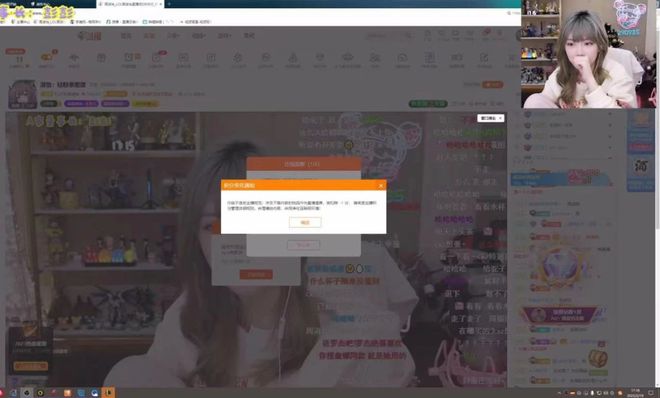660x398 pixels.
Task: Select the first purple tag under the room title
Action: [x=81, y=103]
